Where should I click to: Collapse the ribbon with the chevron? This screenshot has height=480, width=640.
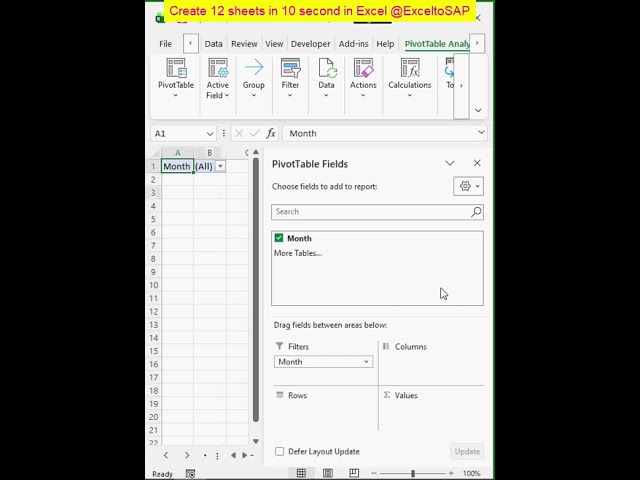478,110
